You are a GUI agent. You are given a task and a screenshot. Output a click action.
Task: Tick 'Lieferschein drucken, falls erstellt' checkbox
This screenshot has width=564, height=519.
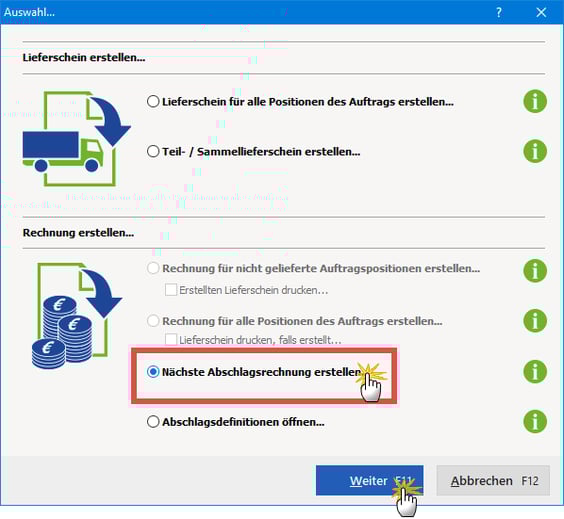170,339
